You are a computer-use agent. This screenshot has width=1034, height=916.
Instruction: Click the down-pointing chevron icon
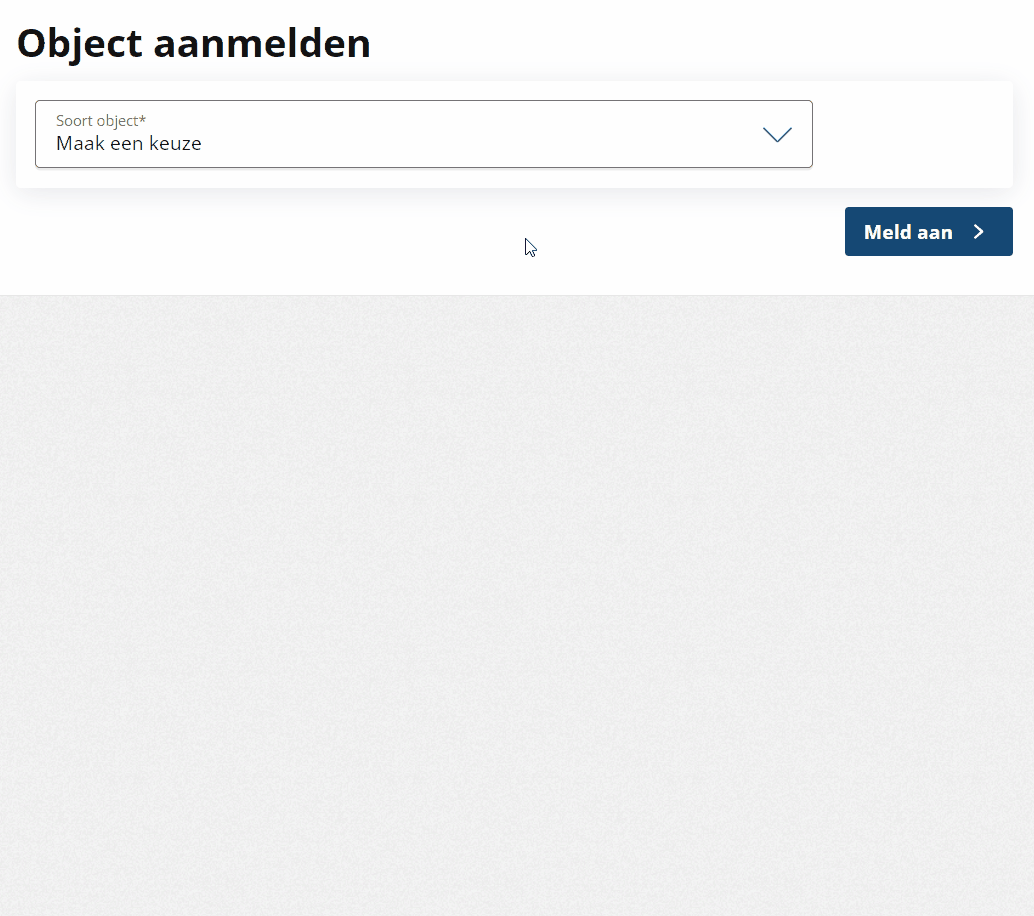pyautogui.click(x=777, y=135)
